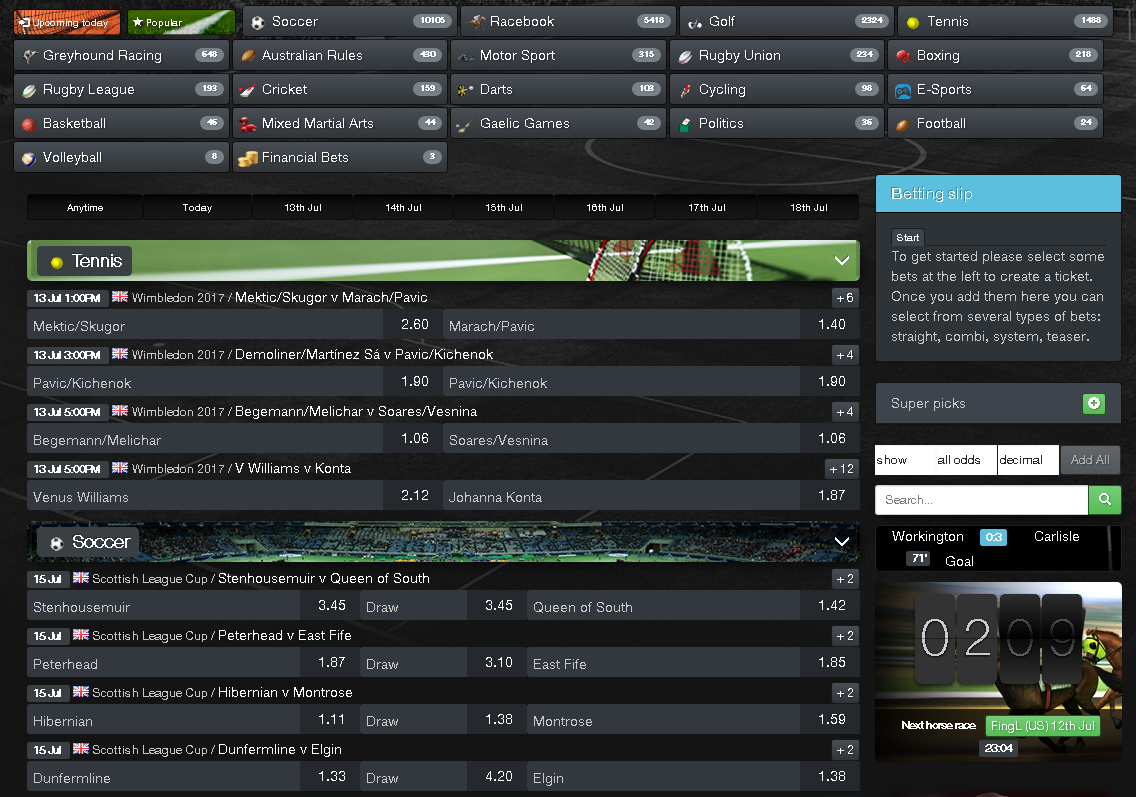Screen dimensions: 1136x797
Task: Click the Search input field
Action: 982,500
